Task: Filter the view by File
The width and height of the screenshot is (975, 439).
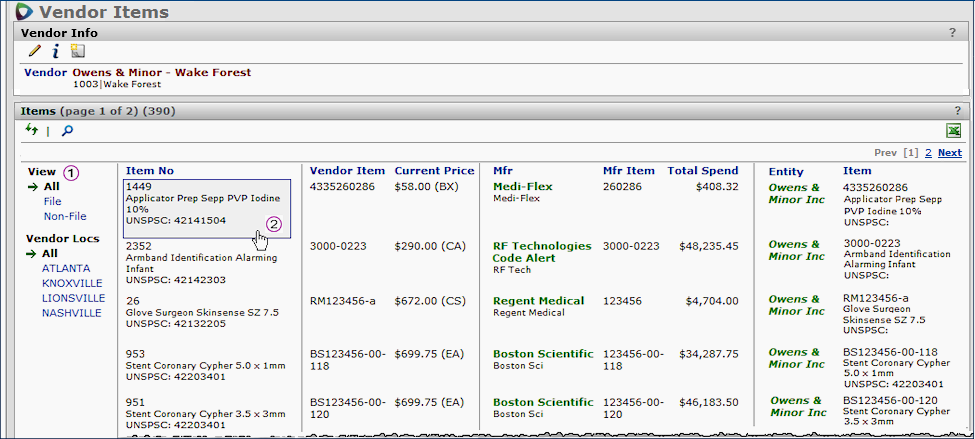Action: point(52,201)
